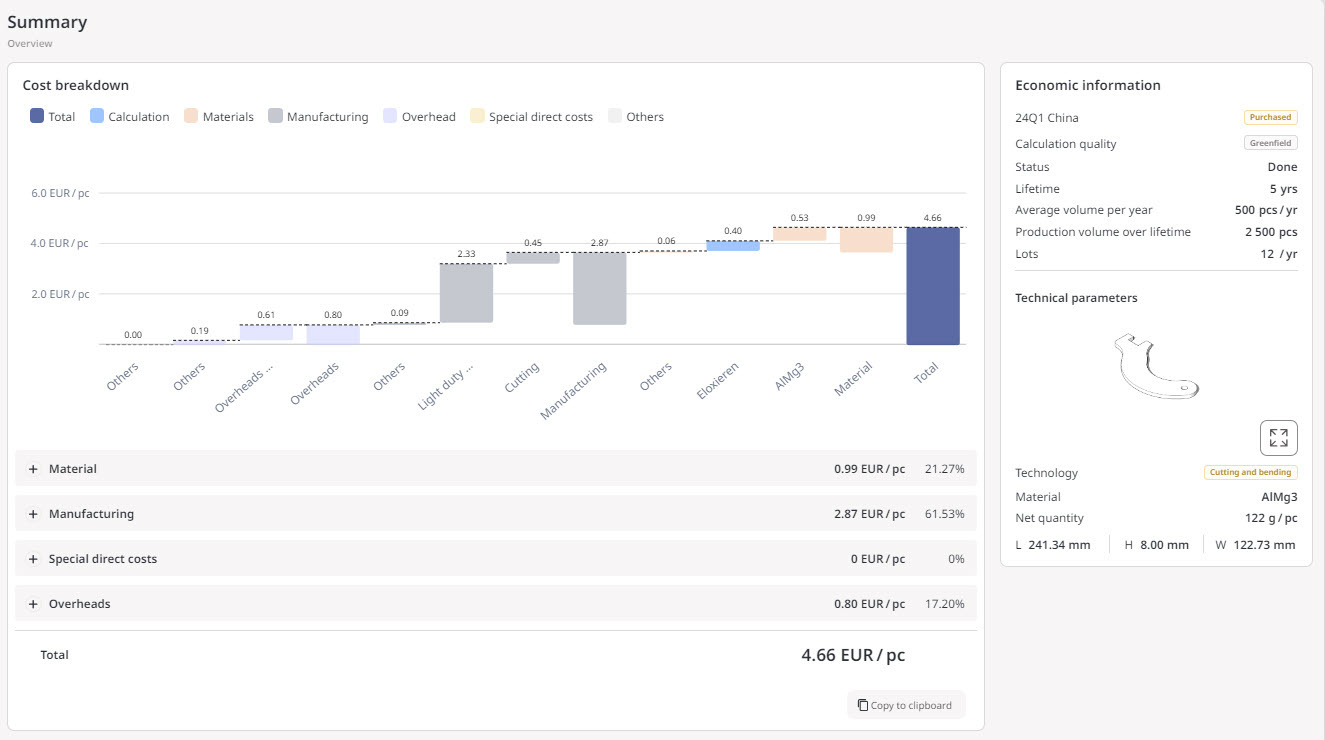Click the Overhead legend color swatch
This screenshot has height=740, width=1325.
pos(390,117)
